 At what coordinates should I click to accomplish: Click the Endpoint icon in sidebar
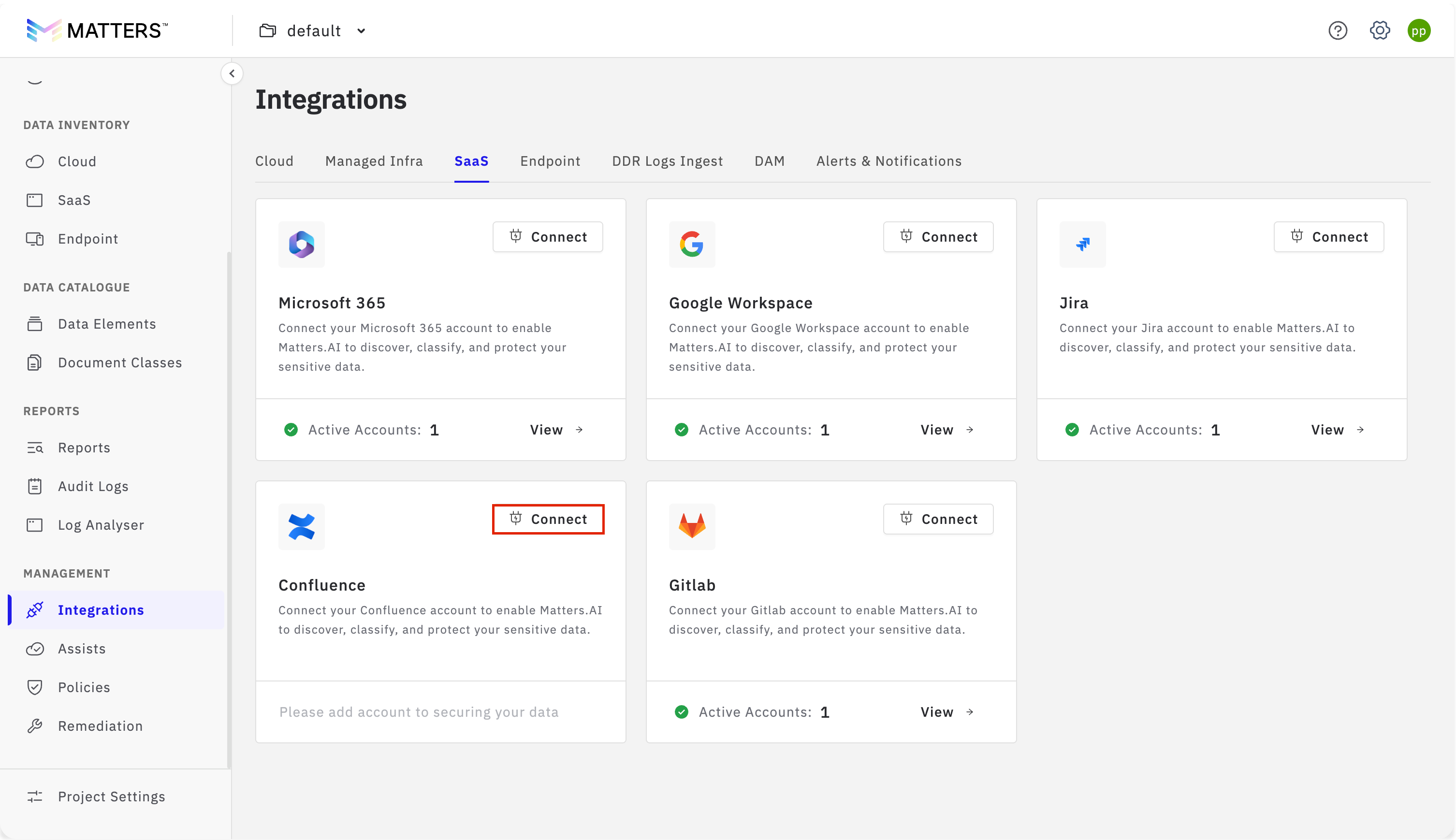(35, 239)
